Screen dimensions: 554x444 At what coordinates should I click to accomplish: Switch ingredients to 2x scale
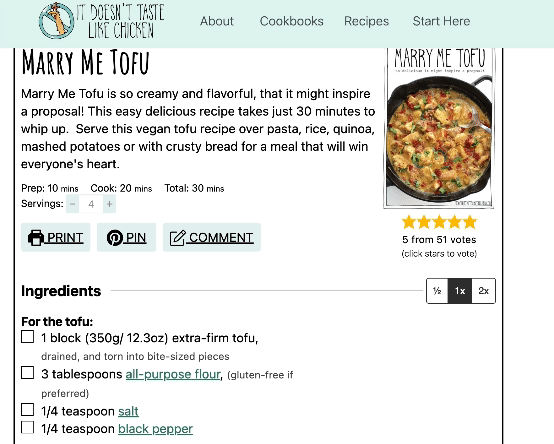(483, 291)
